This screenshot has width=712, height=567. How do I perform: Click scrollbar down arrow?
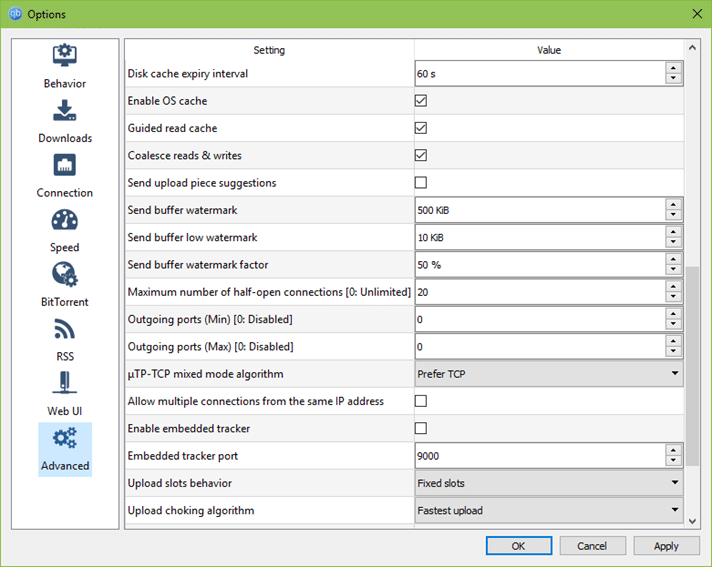(x=692, y=521)
